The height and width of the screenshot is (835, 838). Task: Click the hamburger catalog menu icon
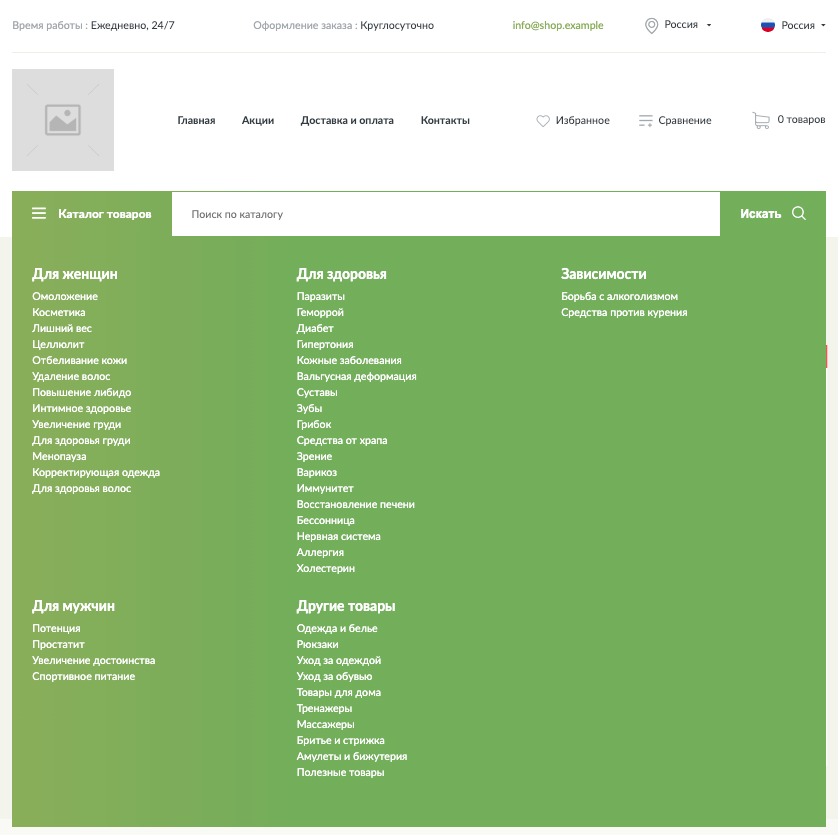39,213
